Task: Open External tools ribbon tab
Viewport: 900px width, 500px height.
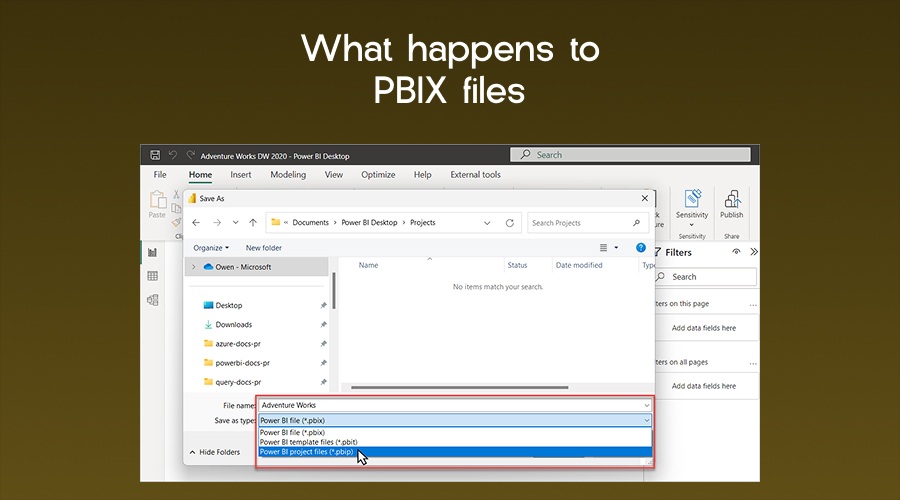Action: pos(475,175)
